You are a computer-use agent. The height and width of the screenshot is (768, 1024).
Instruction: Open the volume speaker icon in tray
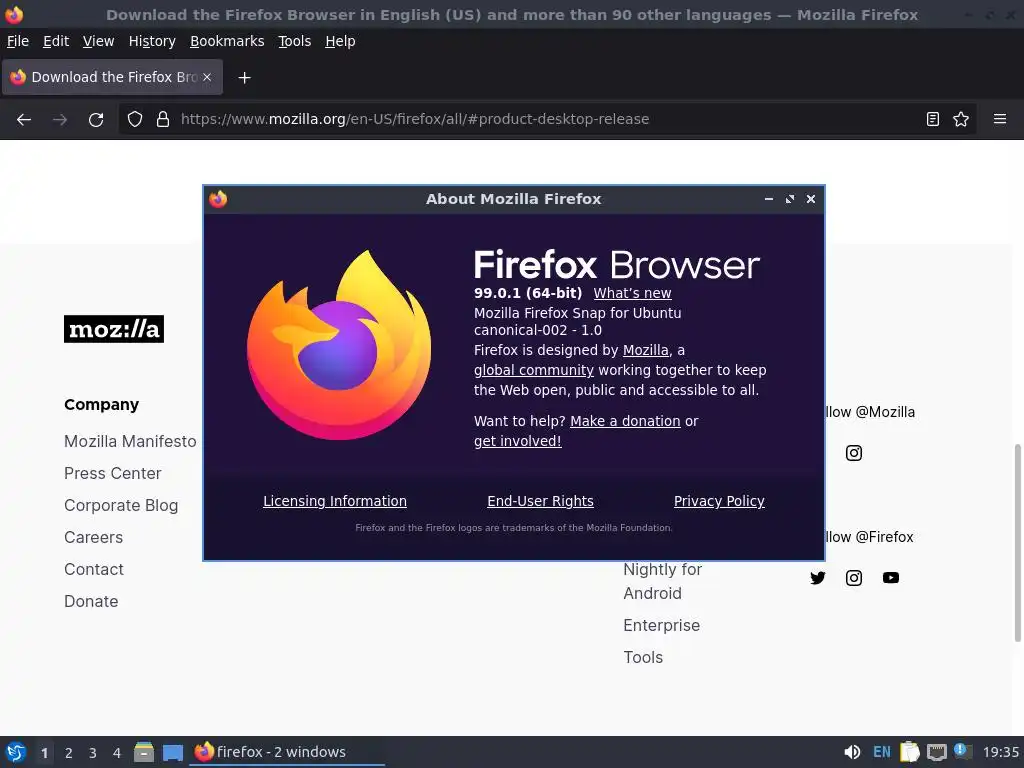852,752
